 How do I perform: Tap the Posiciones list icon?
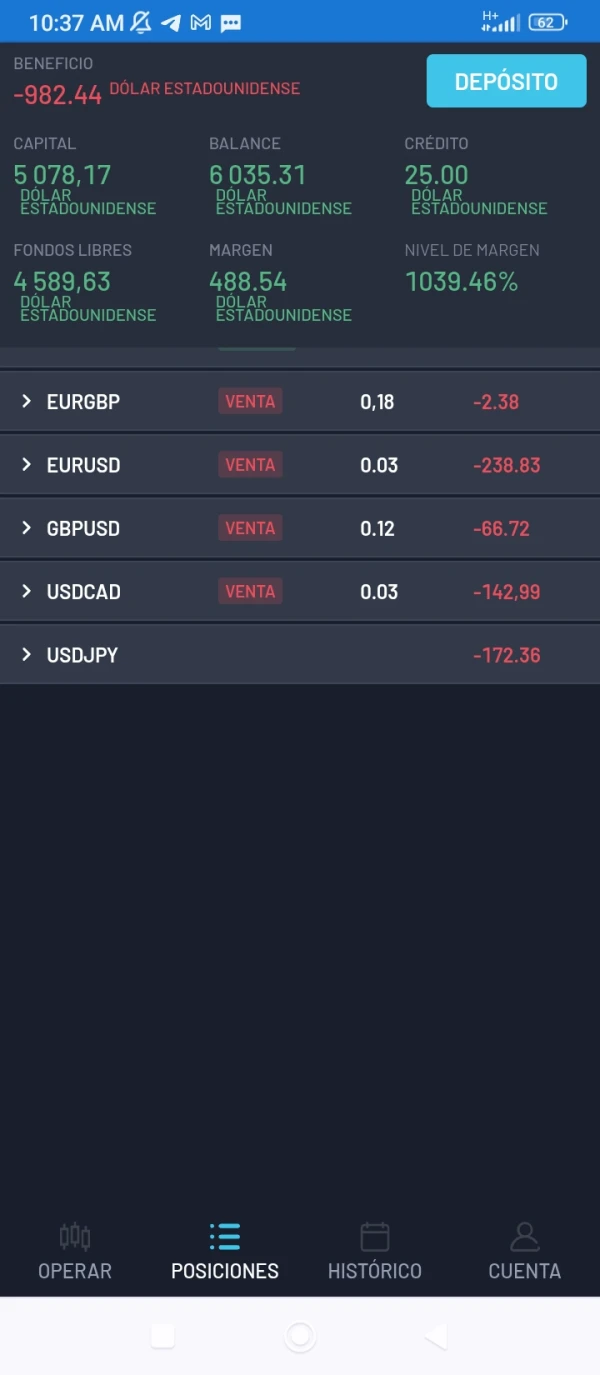click(x=225, y=1237)
